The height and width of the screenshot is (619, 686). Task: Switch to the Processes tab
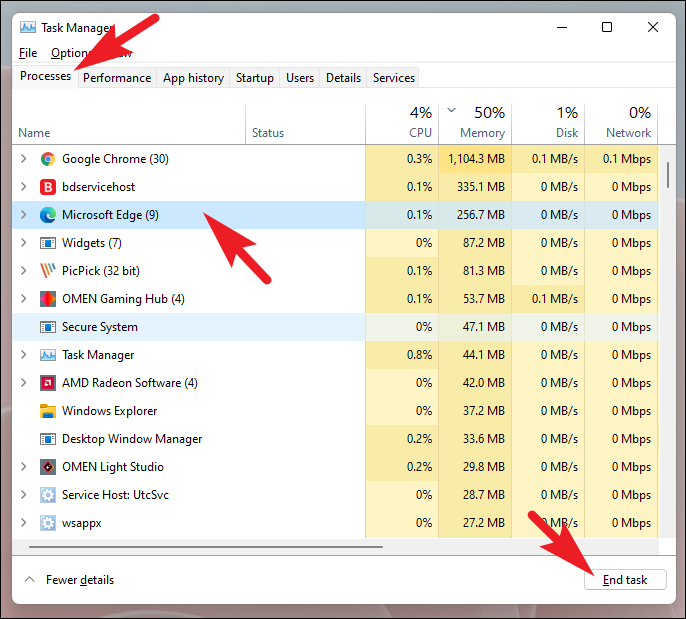pos(46,76)
